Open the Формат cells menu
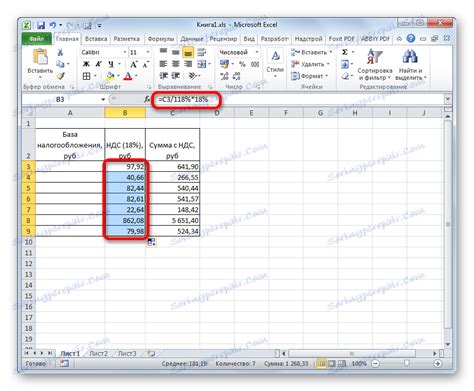474x391 pixels. coord(309,76)
